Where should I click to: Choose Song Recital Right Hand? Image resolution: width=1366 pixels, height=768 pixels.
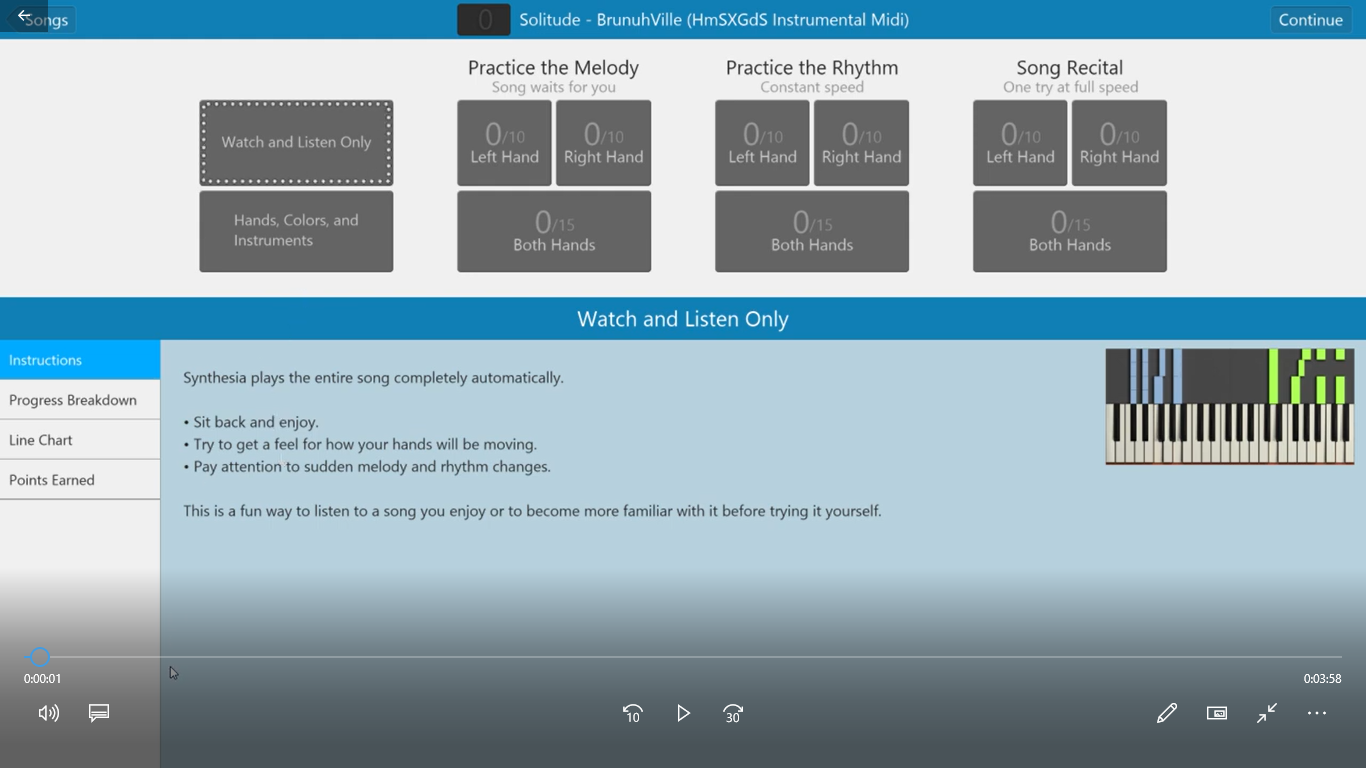tap(1119, 143)
